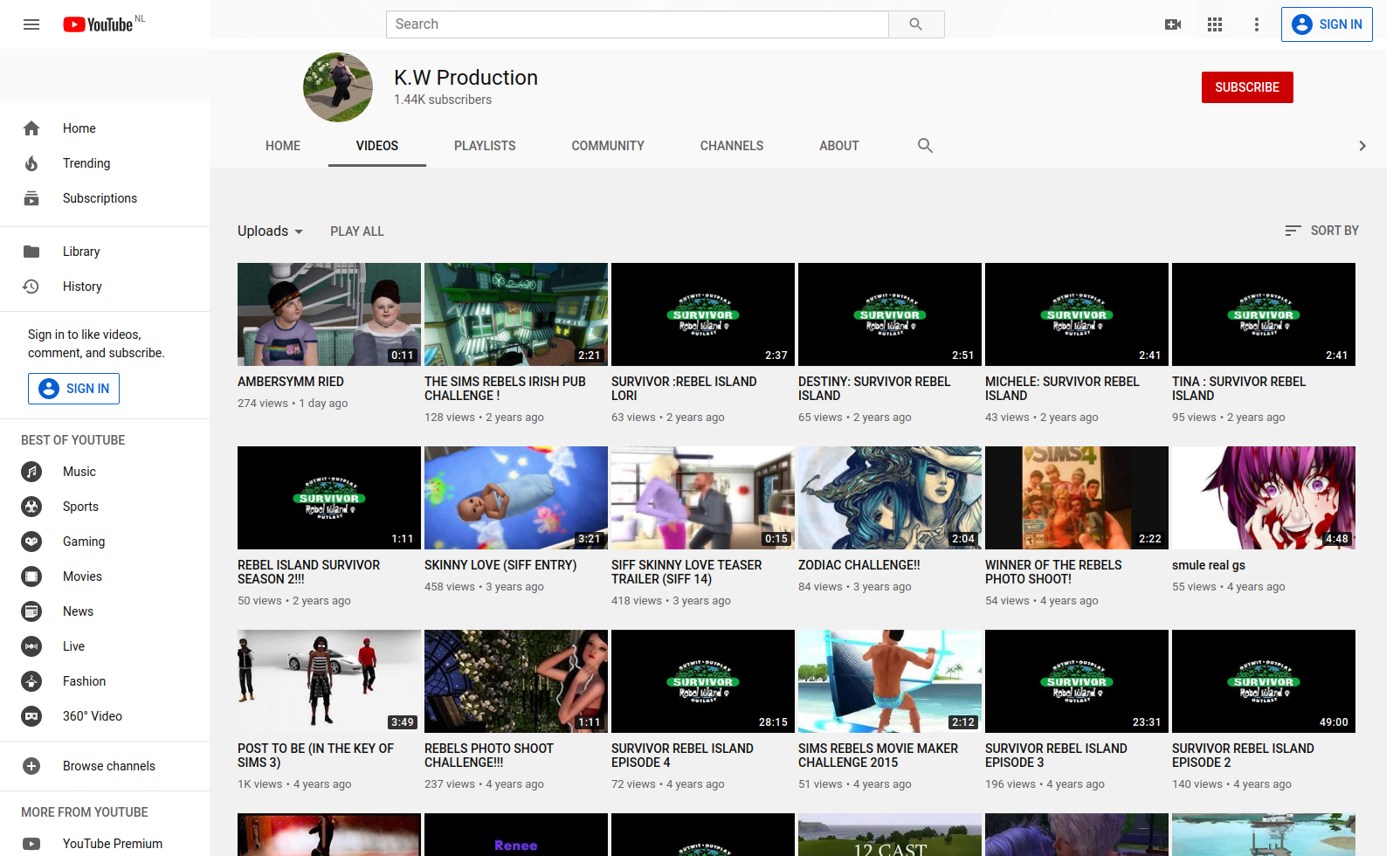Open the smule real gs thumbnail

pyautogui.click(x=1264, y=498)
